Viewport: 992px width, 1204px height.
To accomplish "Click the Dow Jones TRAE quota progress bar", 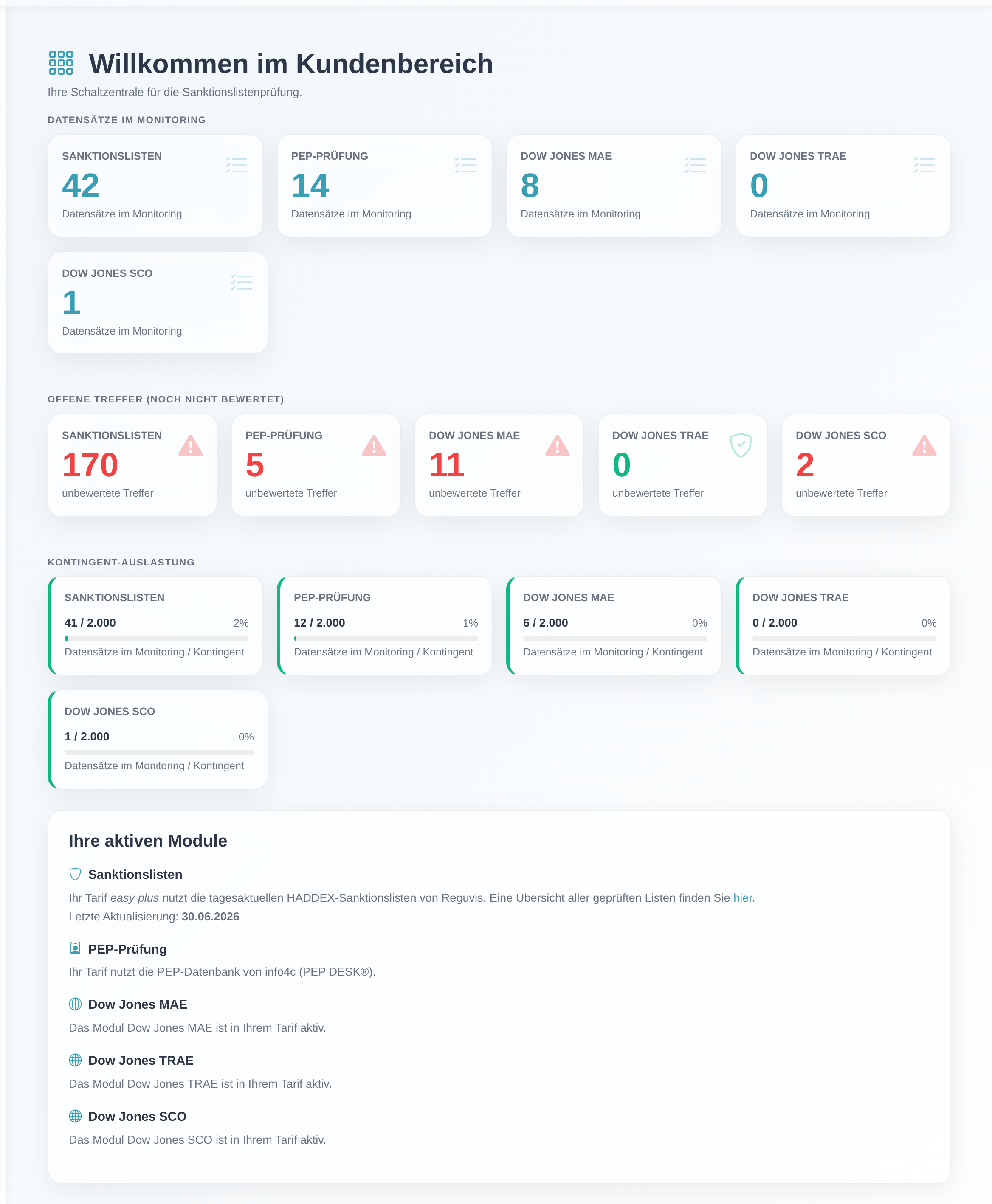I will click(845, 639).
